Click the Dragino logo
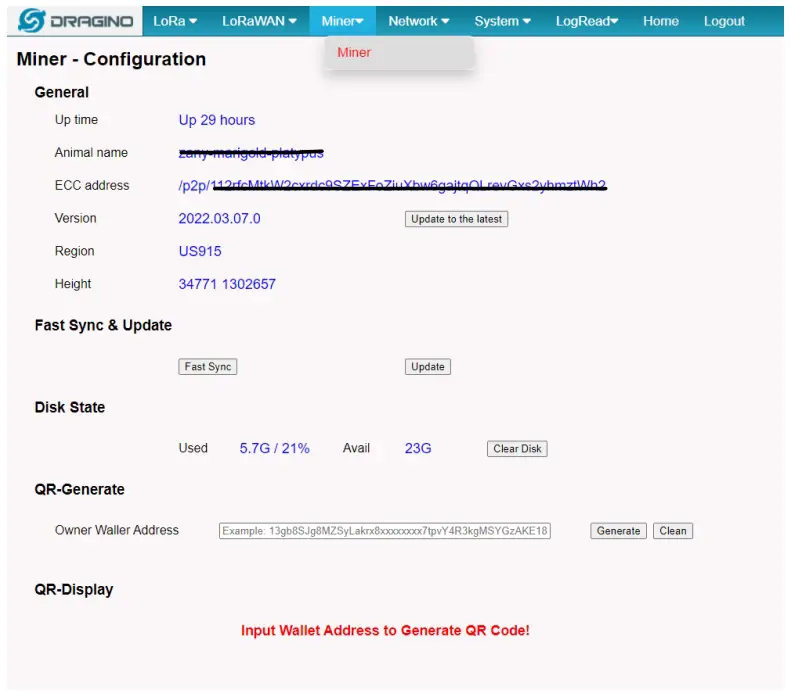 (76, 21)
